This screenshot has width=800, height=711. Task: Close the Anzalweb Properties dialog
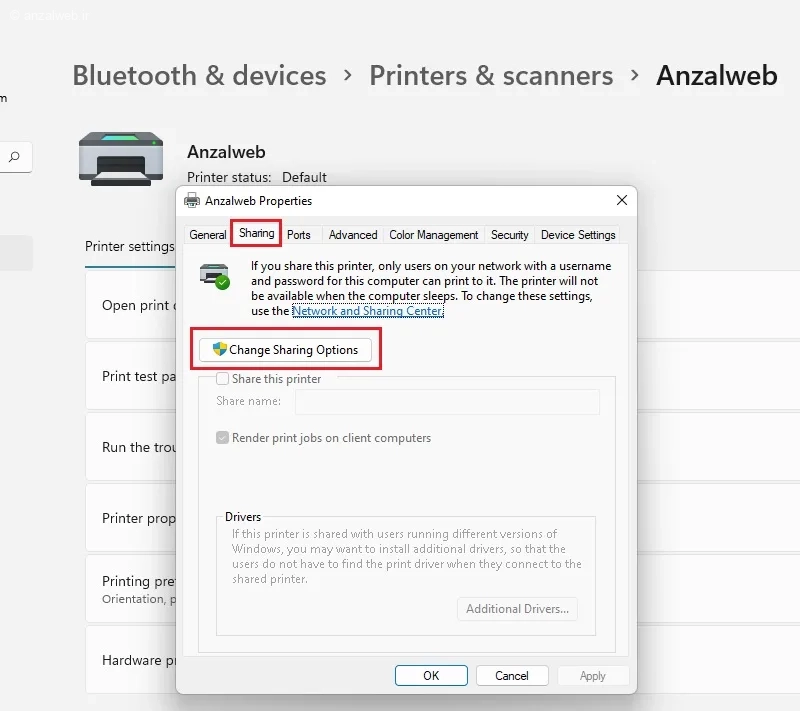tap(621, 200)
